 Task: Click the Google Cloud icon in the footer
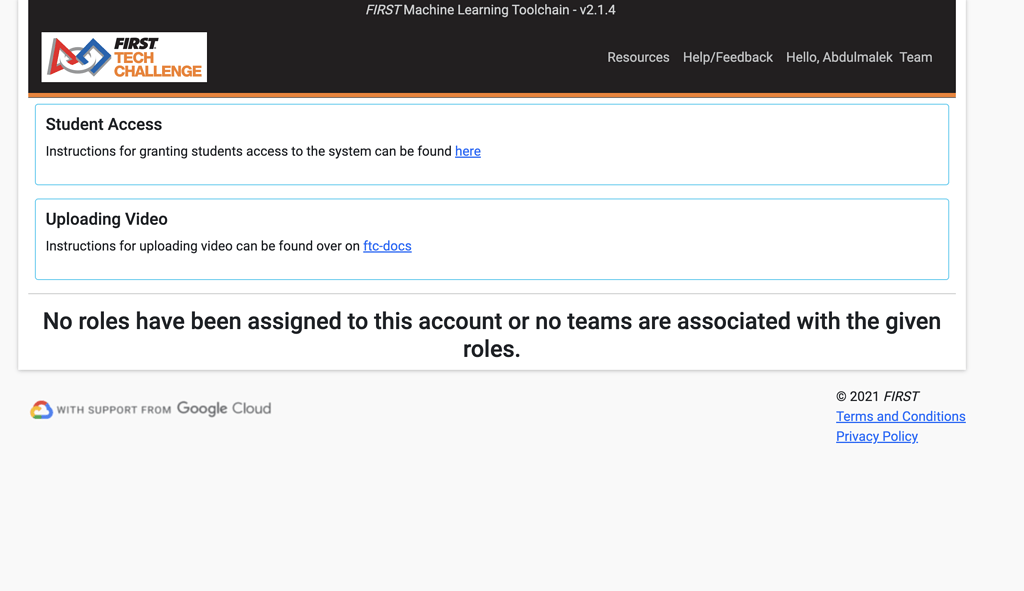[x=39, y=409]
